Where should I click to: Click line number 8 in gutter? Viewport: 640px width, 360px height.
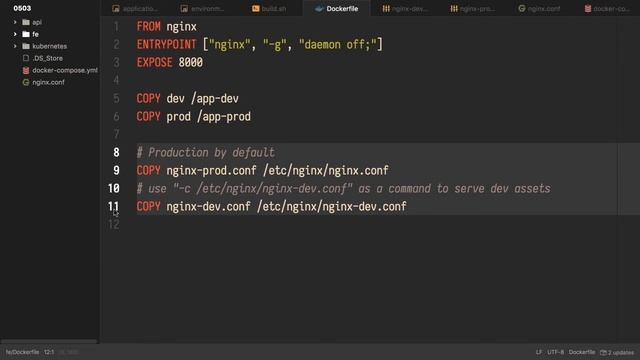tap(116, 153)
